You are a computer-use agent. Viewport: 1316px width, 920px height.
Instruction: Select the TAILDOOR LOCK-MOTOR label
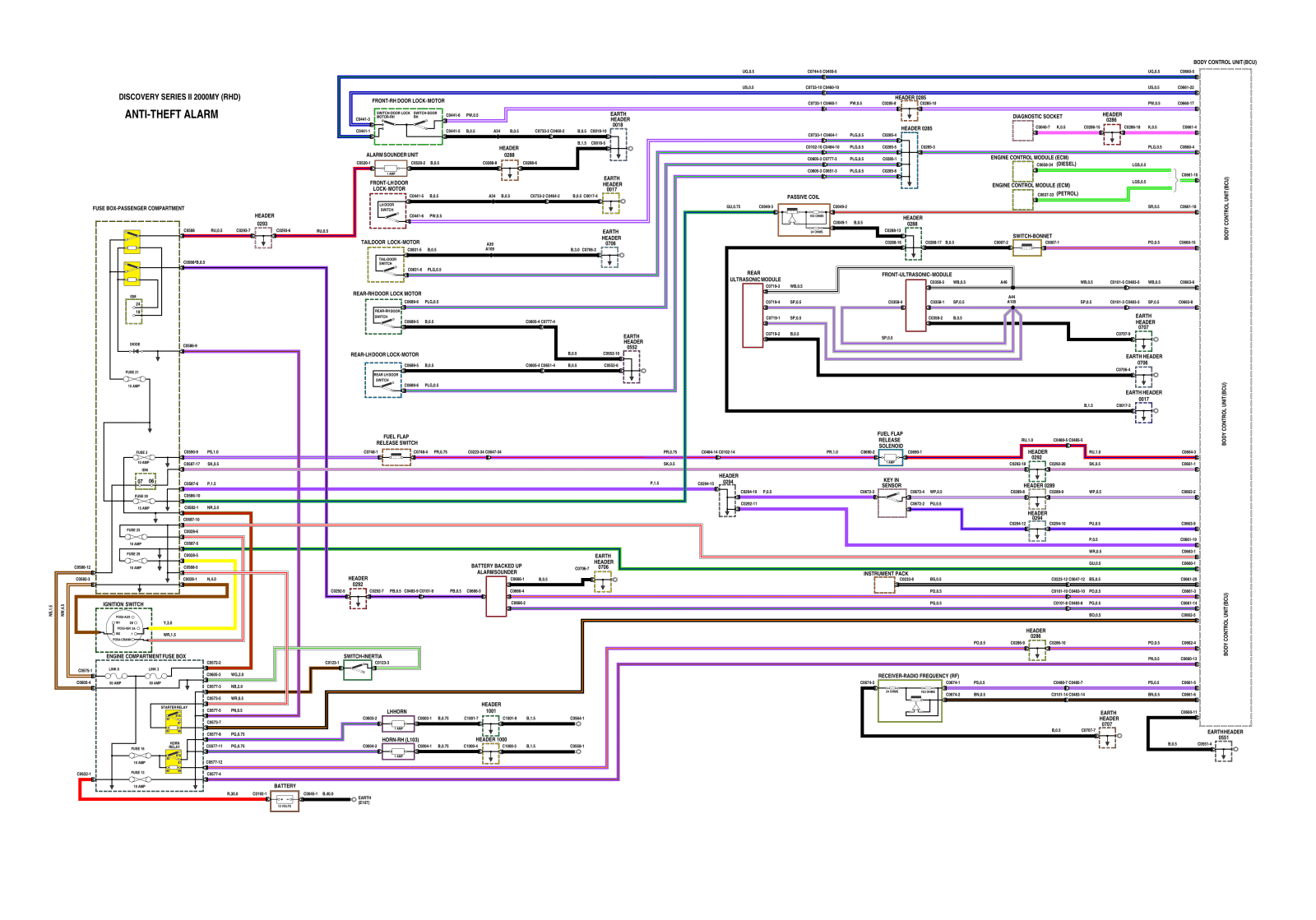point(390,243)
